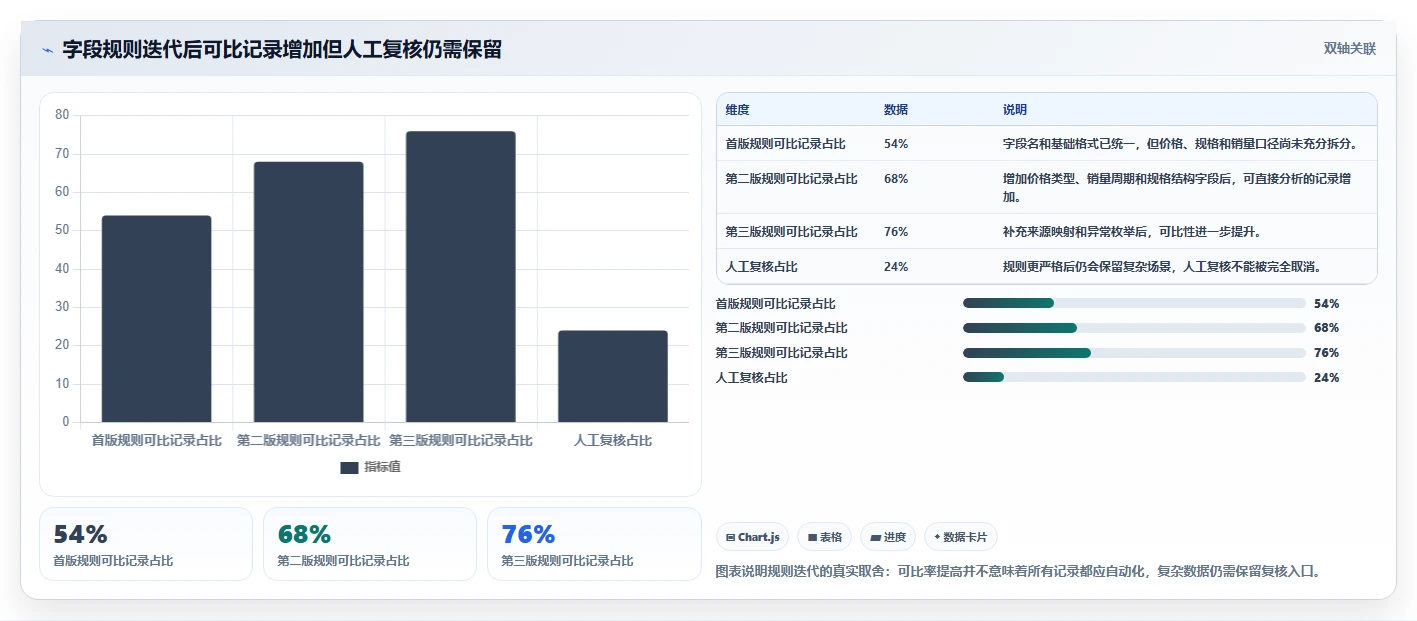The height and width of the screenshot is (621, 1417).
Task: Click the 24% value beside progress bar
Action: (1327, 378)
